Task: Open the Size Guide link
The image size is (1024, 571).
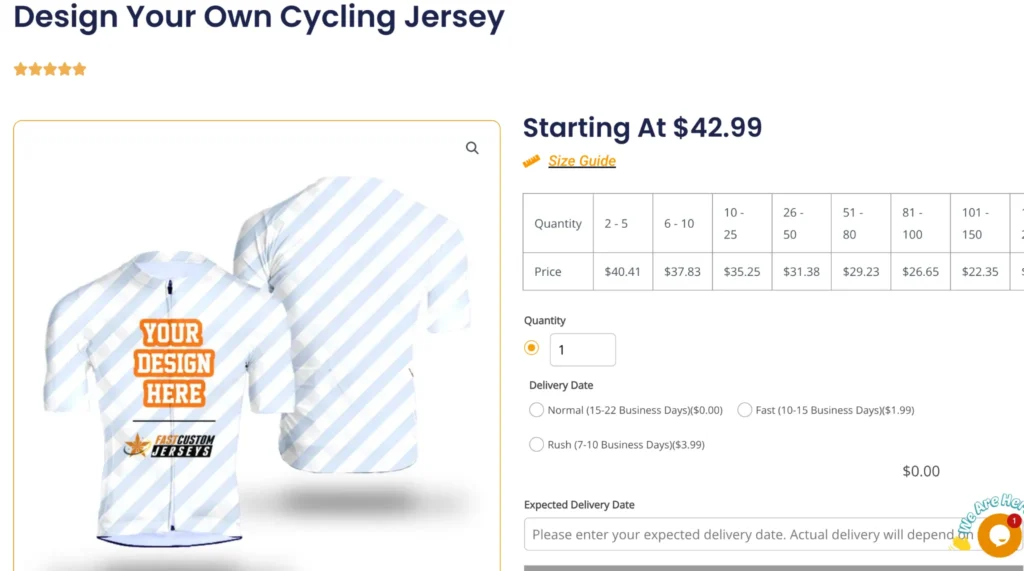Action: pyautogui.click(x=582, y=161)
